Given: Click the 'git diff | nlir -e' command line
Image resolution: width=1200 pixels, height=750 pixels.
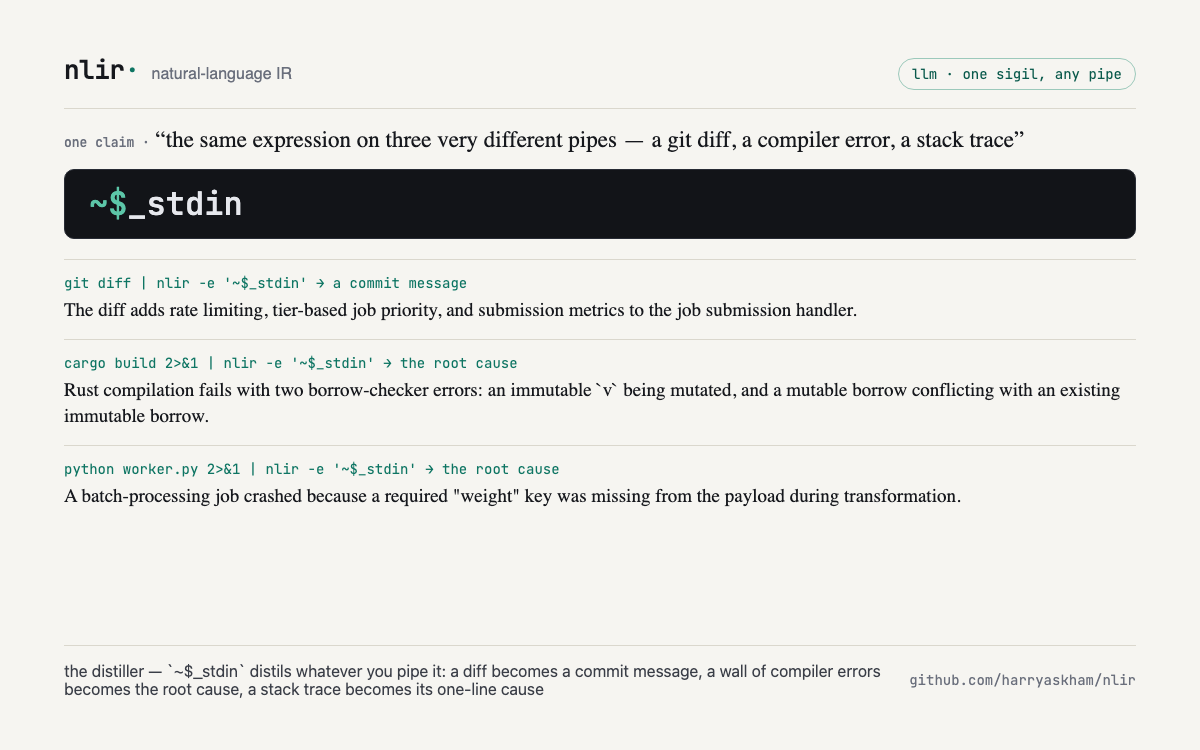Looking at the screenshot, I should click(x=265, y=283).
